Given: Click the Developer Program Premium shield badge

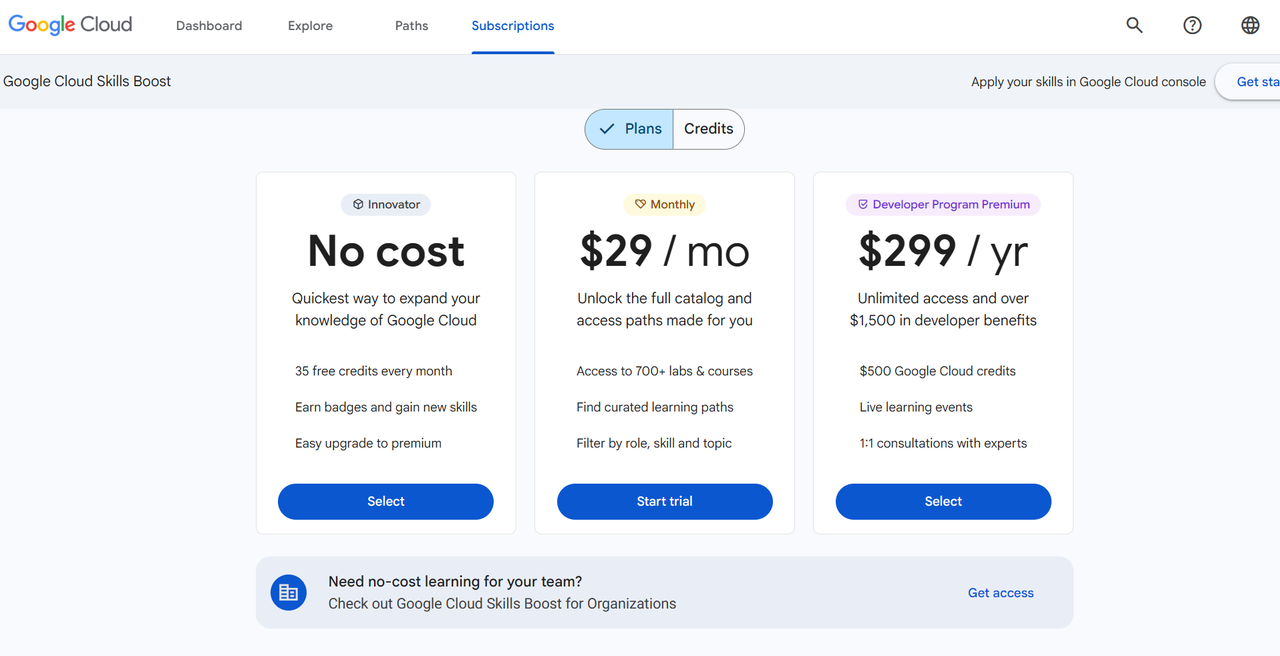Looking at the screenshot, I should [x=943, y=204].
